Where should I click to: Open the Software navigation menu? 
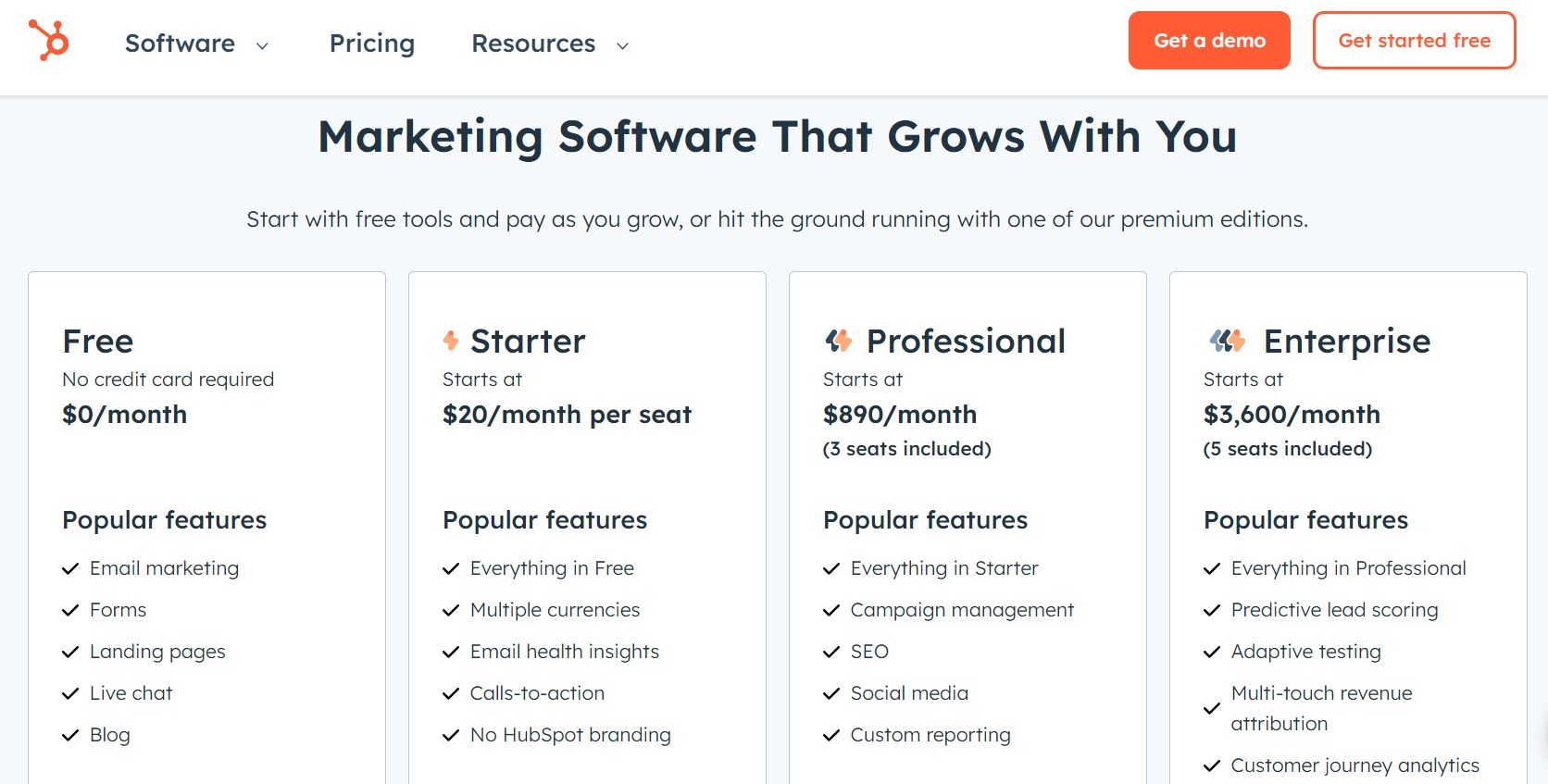click(x=179, y=43)
